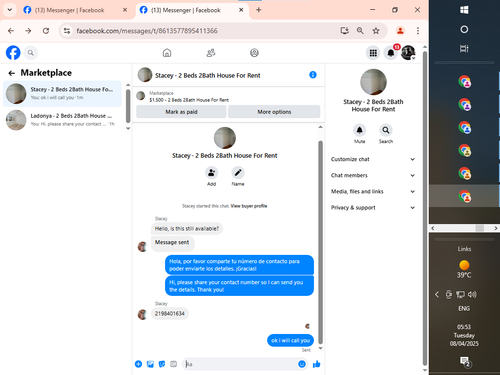Open the account profile picture menu

[x=408, y=53]
